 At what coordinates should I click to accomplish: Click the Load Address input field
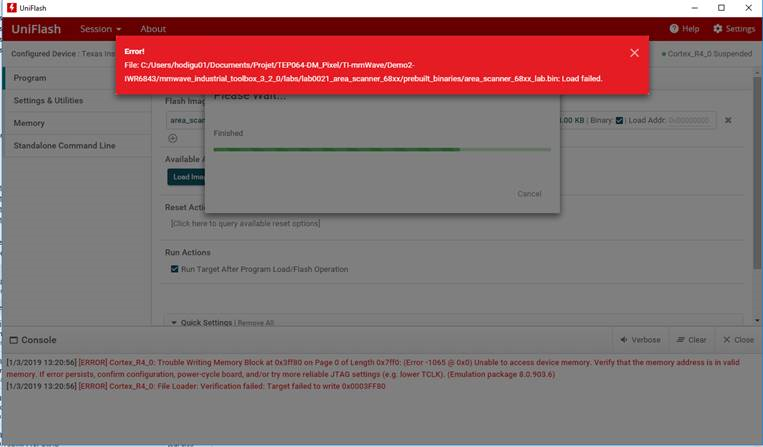click(690, 120)
